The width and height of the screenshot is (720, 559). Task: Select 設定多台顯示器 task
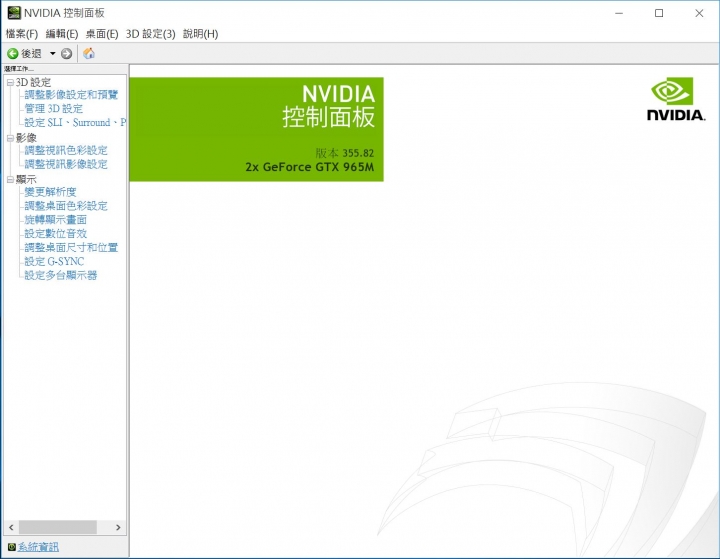click(x=61, y=275)
